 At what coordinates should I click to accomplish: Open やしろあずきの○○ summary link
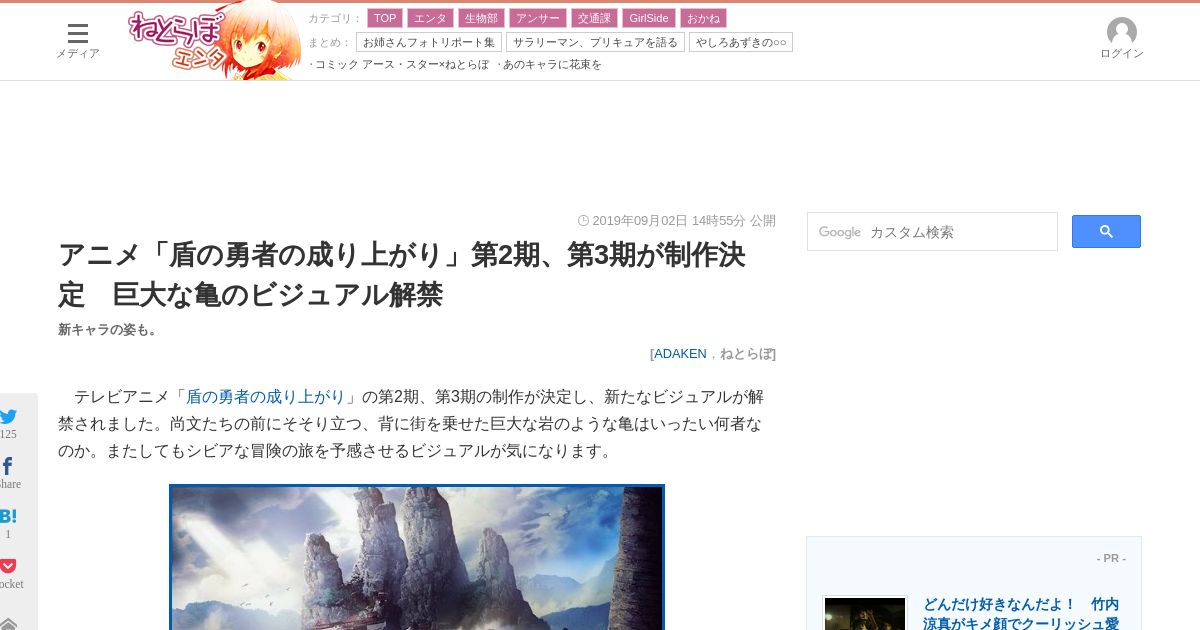[741, 42]
